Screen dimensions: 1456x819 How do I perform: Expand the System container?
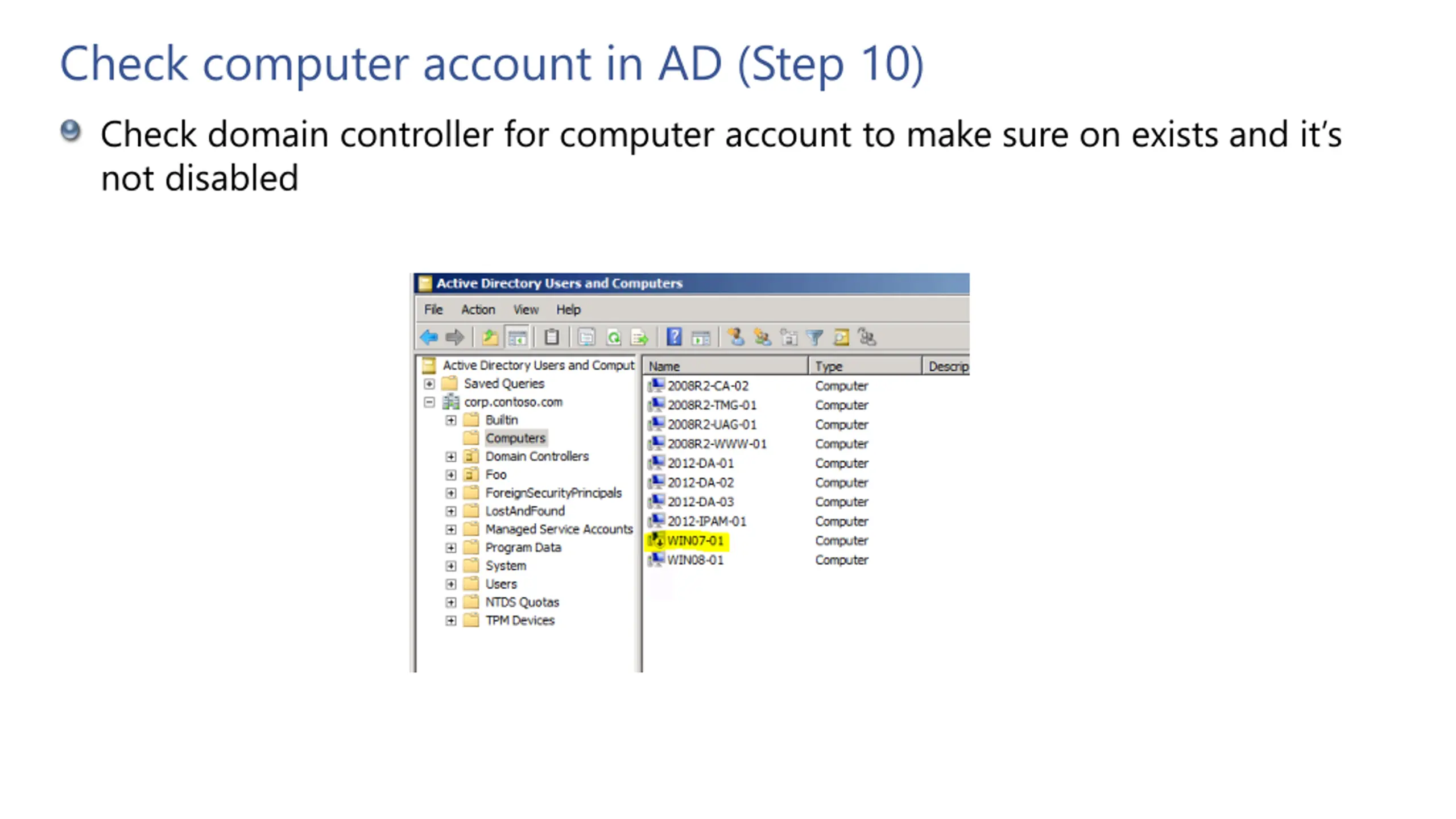(x=451, y=566)
